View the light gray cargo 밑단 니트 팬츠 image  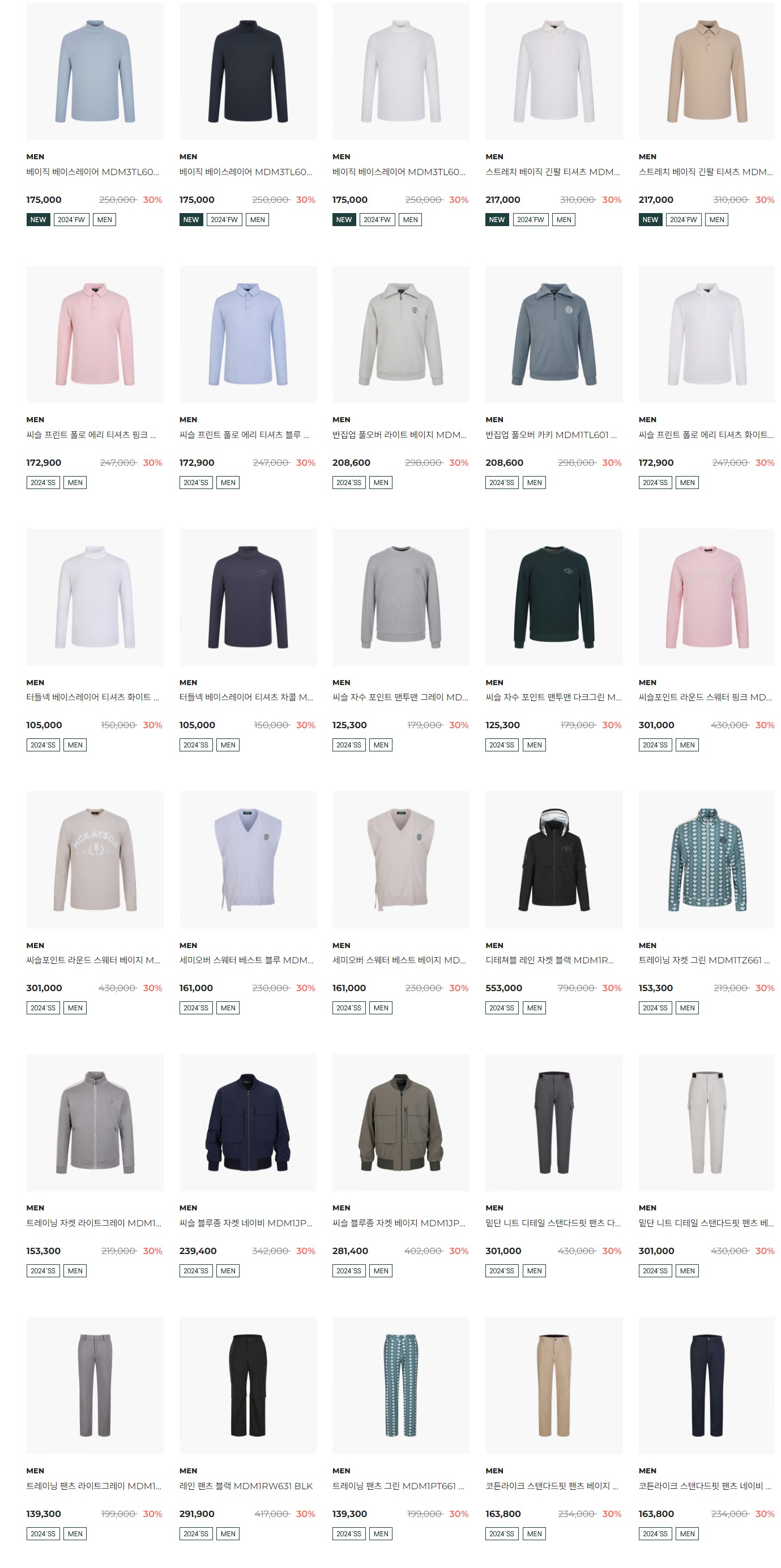pos(707,1123)
